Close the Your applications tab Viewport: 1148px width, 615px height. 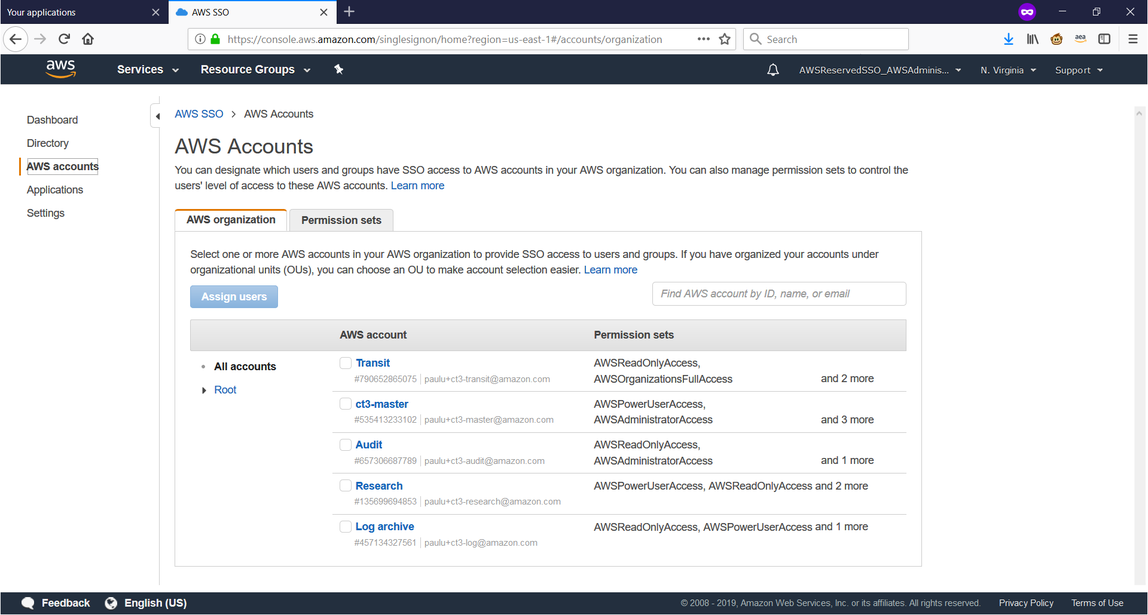tap(155, 12)
